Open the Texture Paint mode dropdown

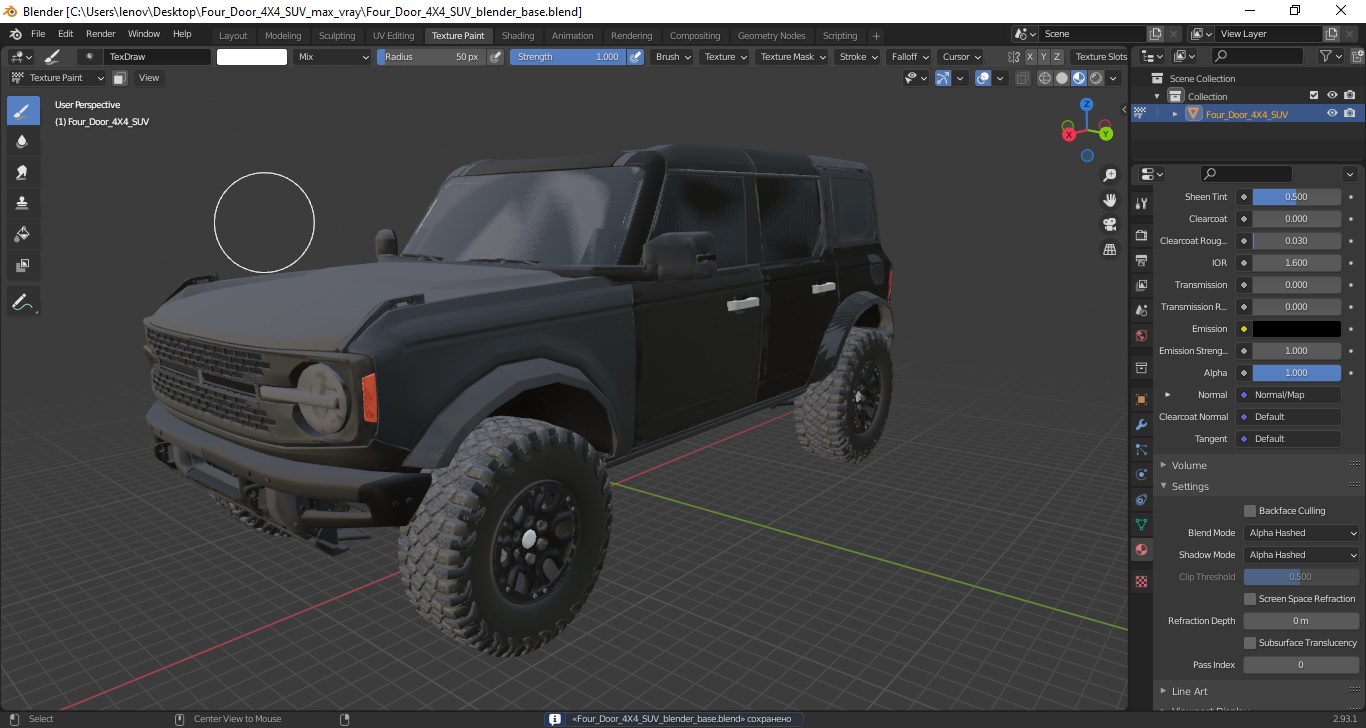[57, 78]
